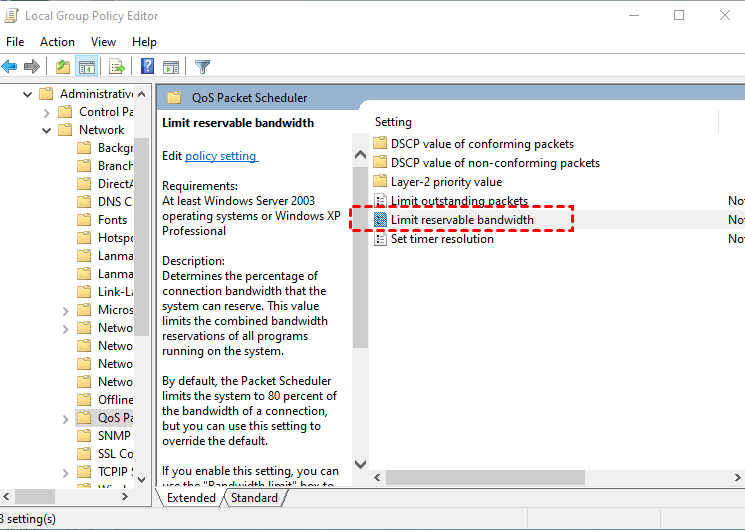Click the Forward arrow toolbar icon
The width and height of the screenshot is (745, 530).
pyautogui.click(x=31, y=67)
